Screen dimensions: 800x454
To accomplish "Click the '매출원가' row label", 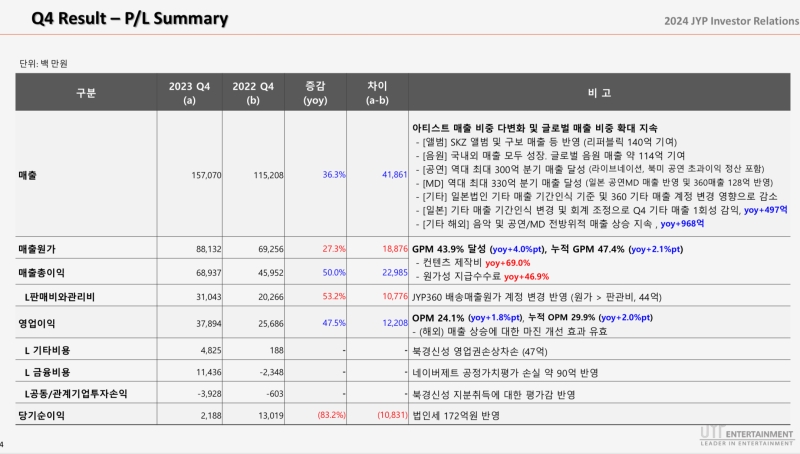I will [x=37, y=249].
